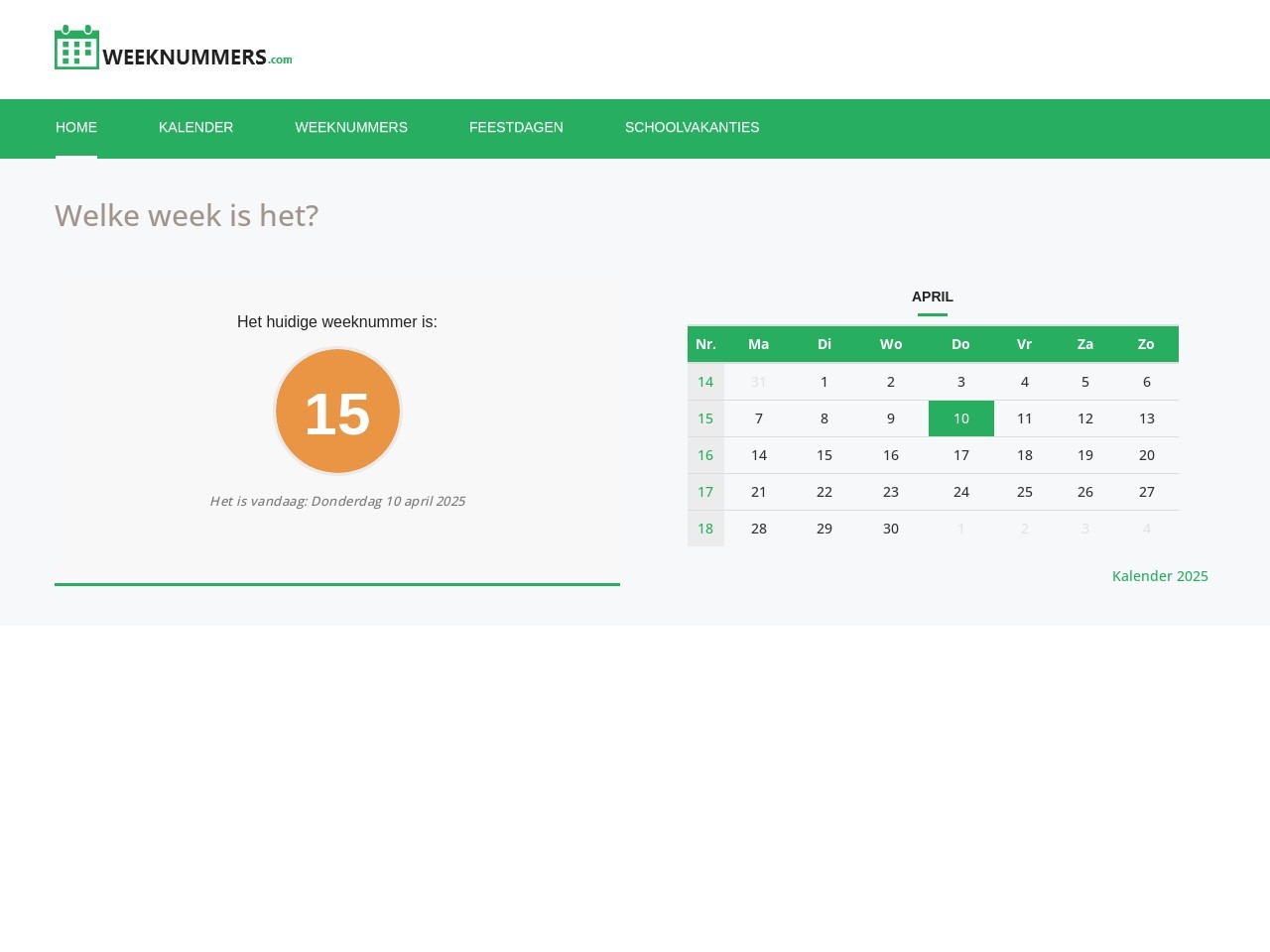Open the HOME menu item
This screenshot has width=1270, height=952.
coord(76,127)
